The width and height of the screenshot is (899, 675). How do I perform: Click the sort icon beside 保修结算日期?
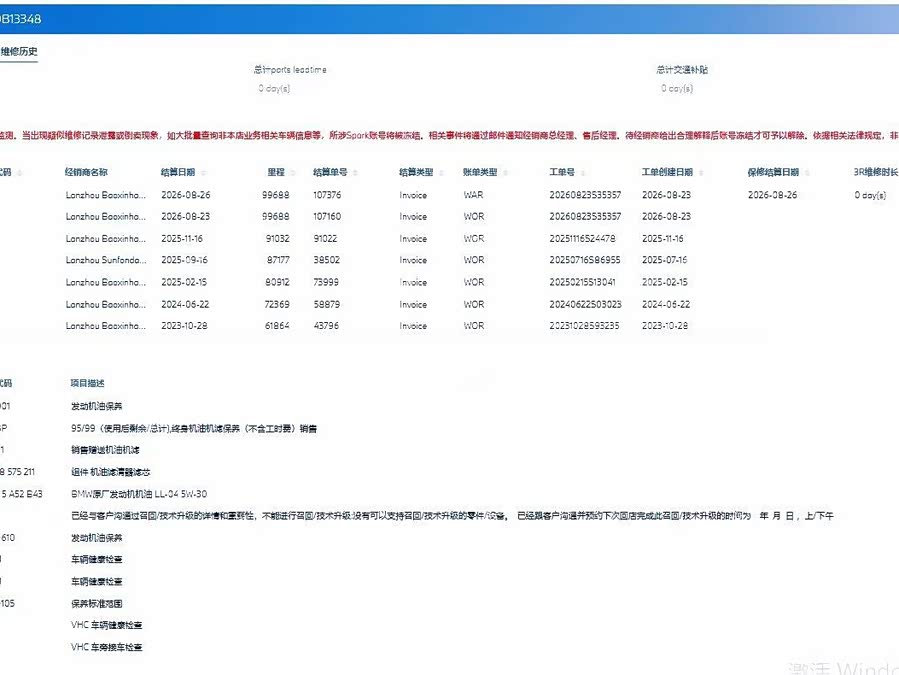pos(807,173)
